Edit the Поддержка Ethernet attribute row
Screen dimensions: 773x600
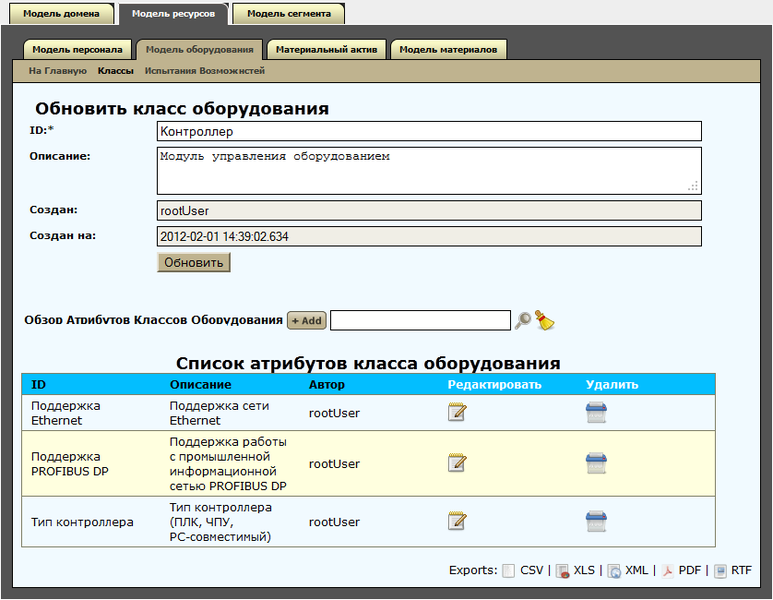[457, 412]
